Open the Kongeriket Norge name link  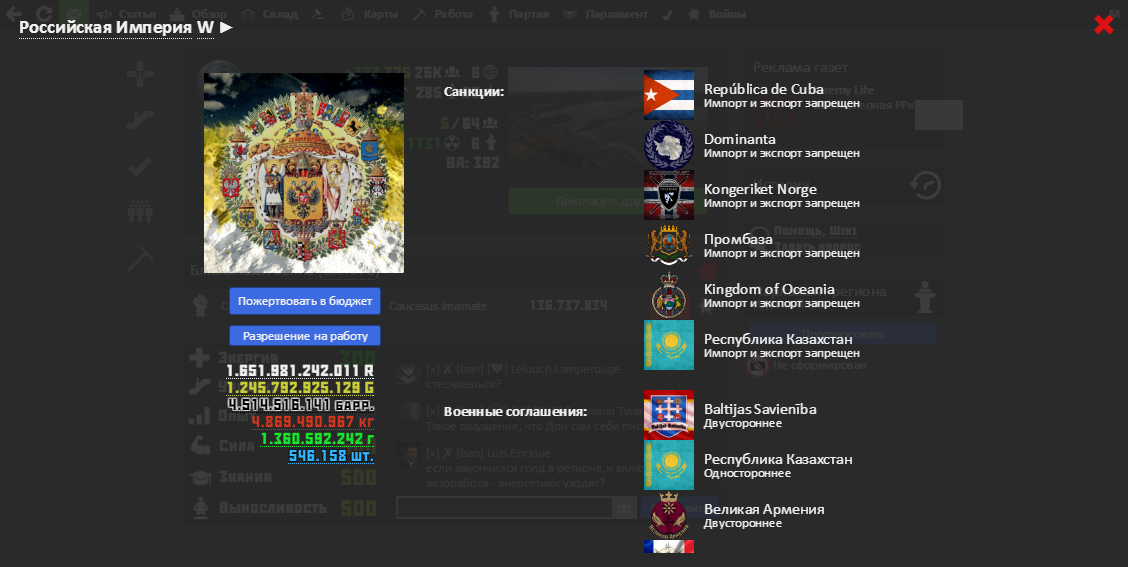[x=760, y=189]
